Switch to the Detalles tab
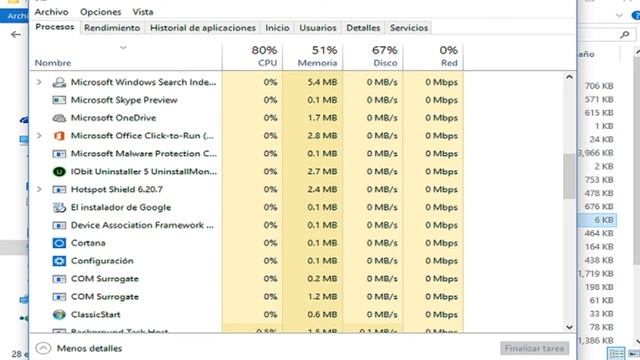The image size is (640, 360). click(x=363, y=28)
